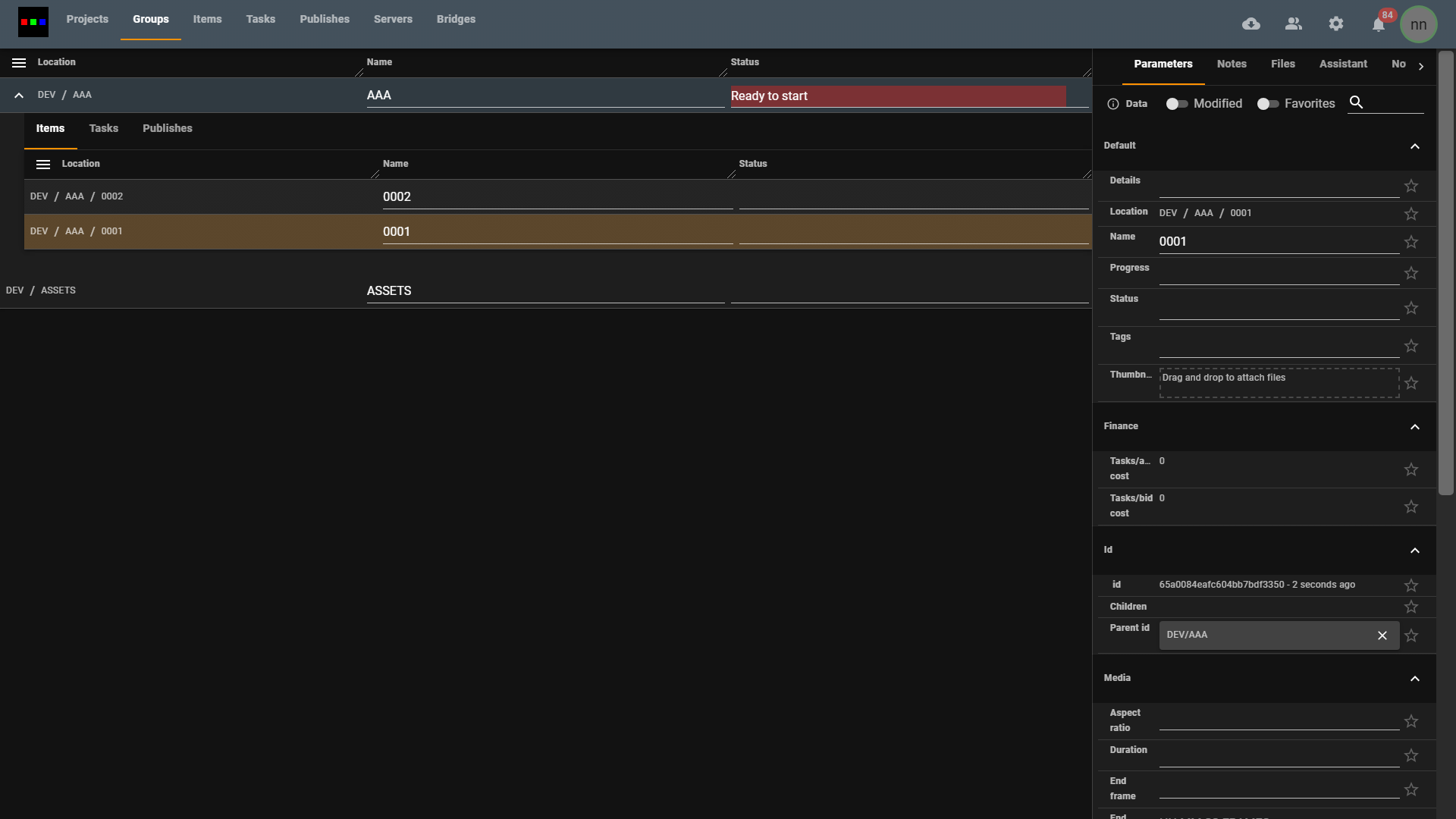Favorite the Status parameter star
Screen dimensions: 1456x819
(1411, 308)
